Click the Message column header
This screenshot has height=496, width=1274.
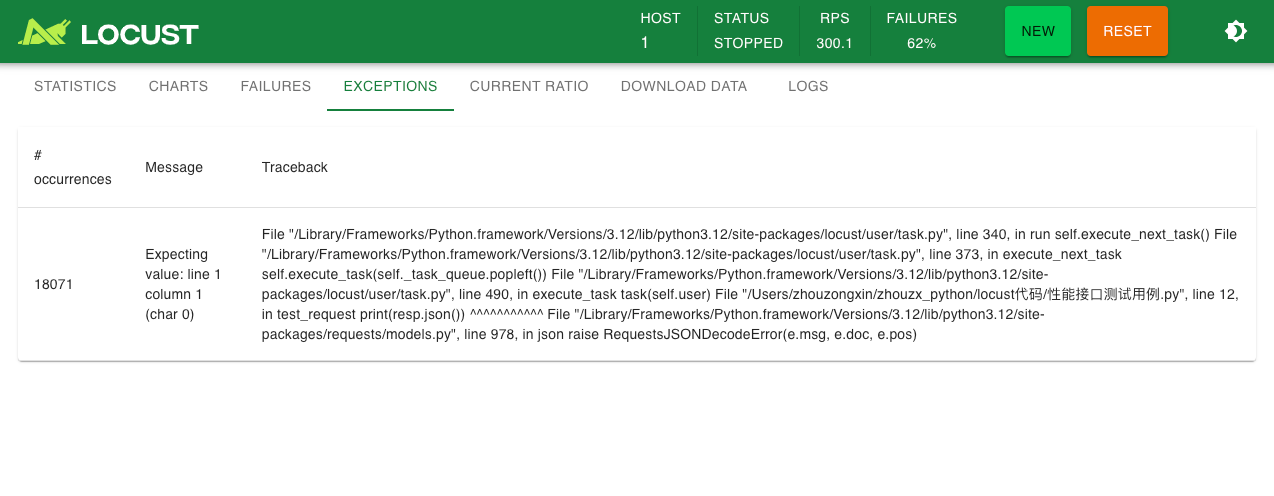174,167
